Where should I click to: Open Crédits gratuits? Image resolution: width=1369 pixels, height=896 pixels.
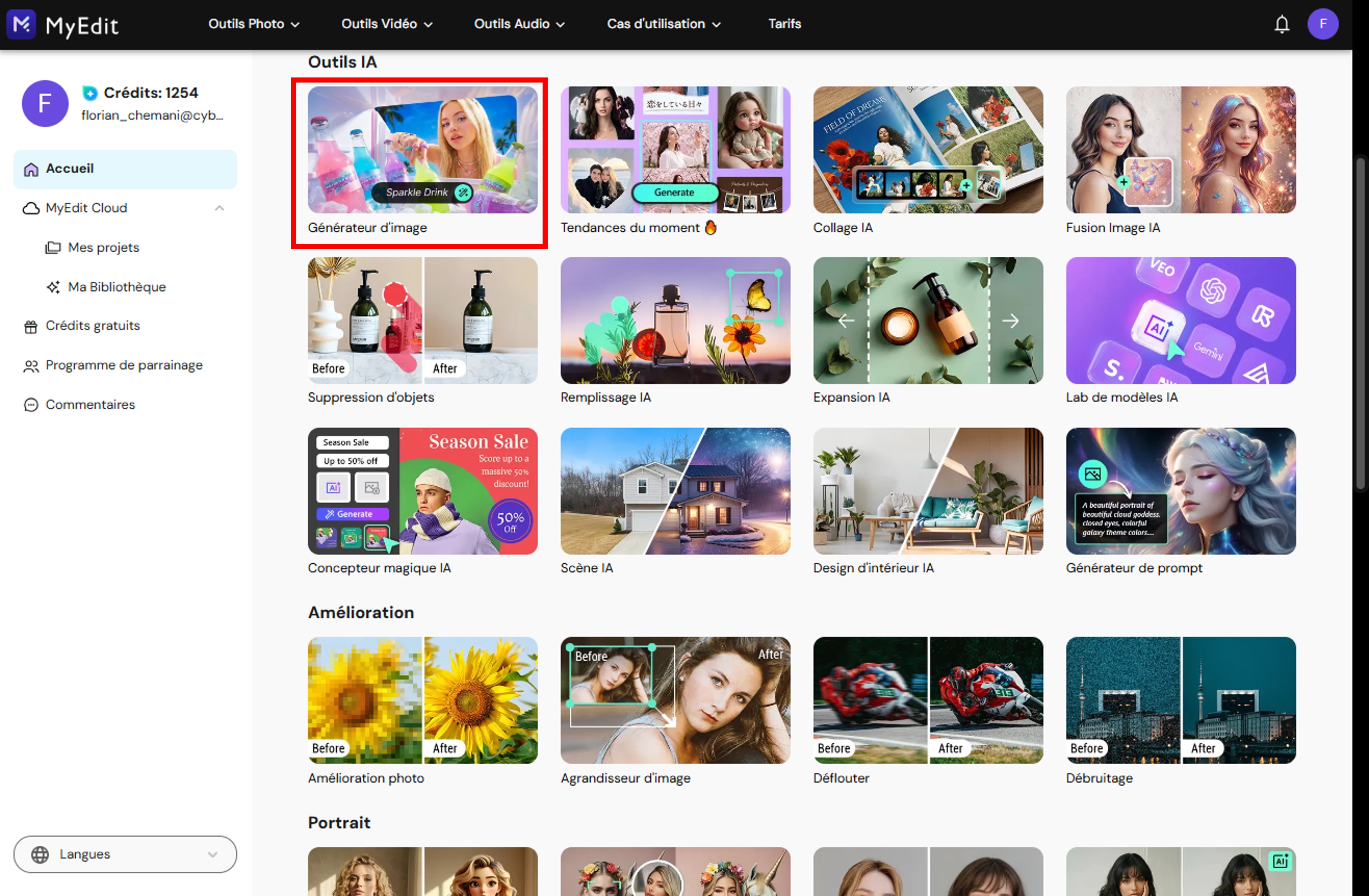[x=93, y=326]
